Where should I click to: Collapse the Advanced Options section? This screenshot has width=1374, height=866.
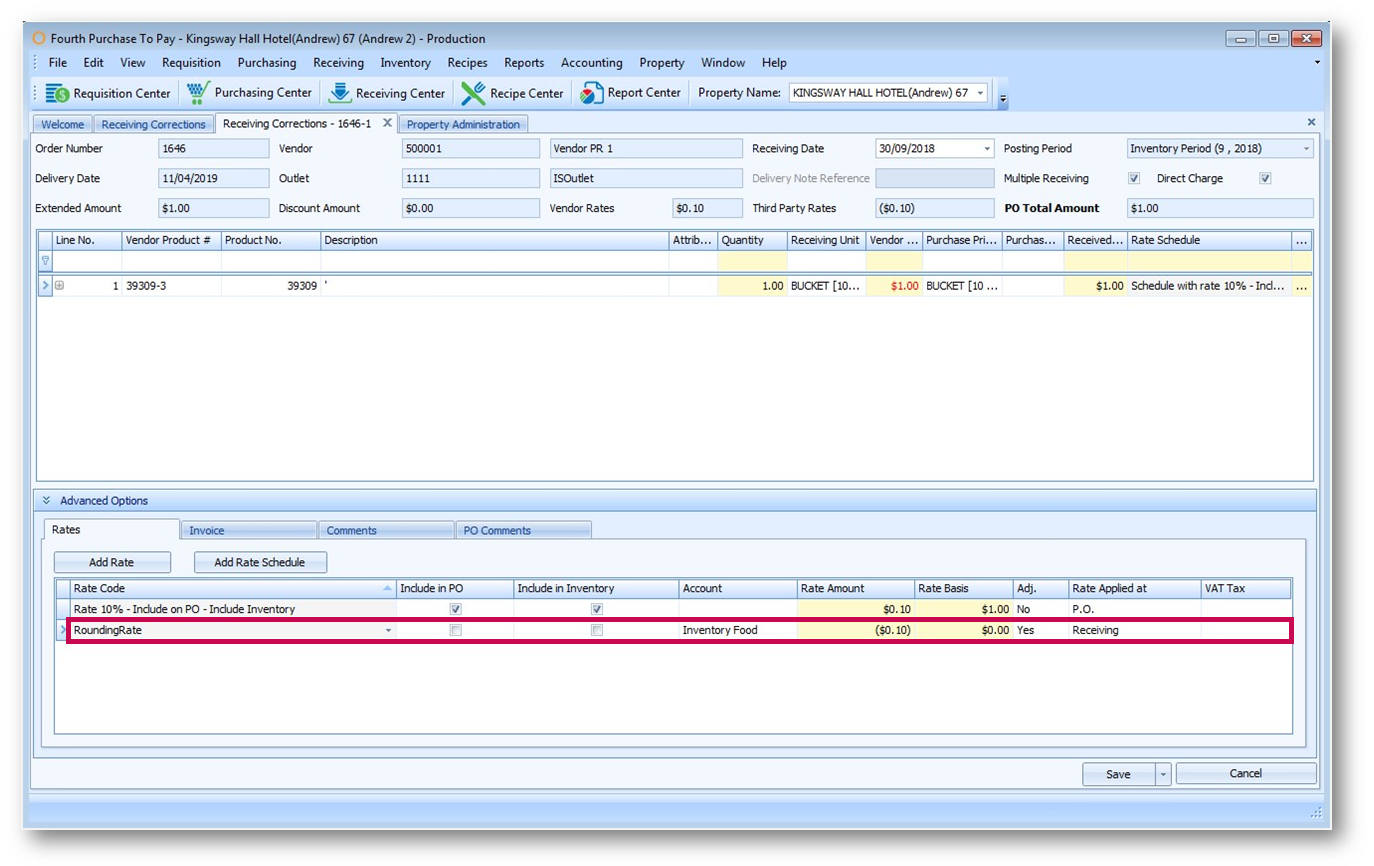coord(46,500)
